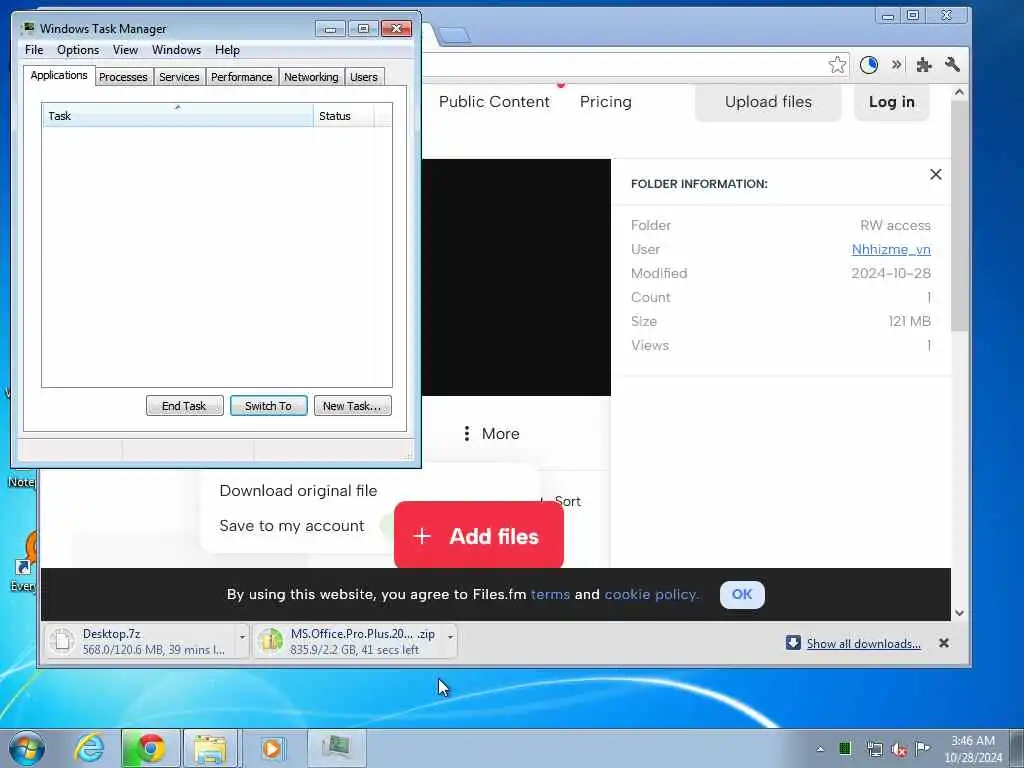Click the End Task button
The width and height of the screenshot is (1024, 768).
[x=184, y=406]
